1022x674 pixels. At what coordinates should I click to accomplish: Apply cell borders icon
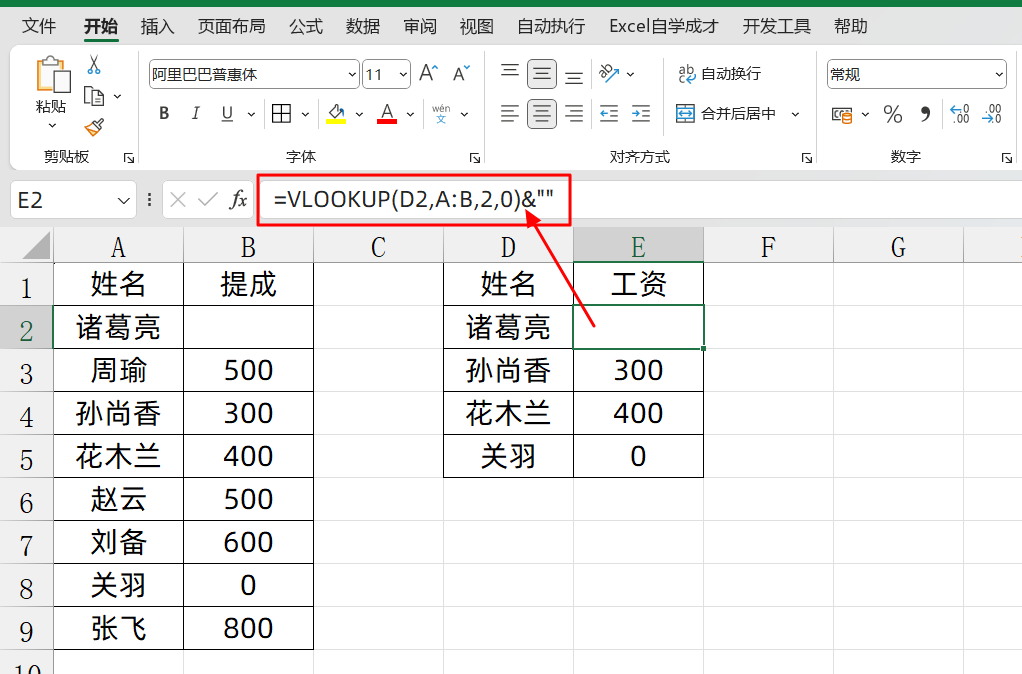tap(282, 113)
